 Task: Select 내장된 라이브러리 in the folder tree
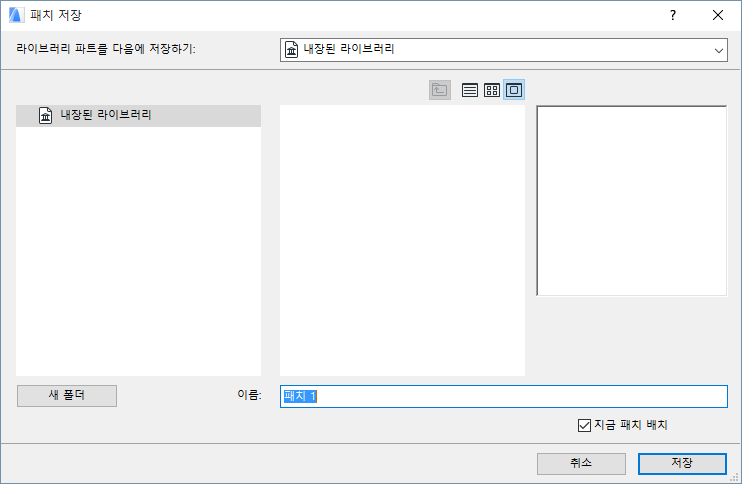[x=138, y=115]
